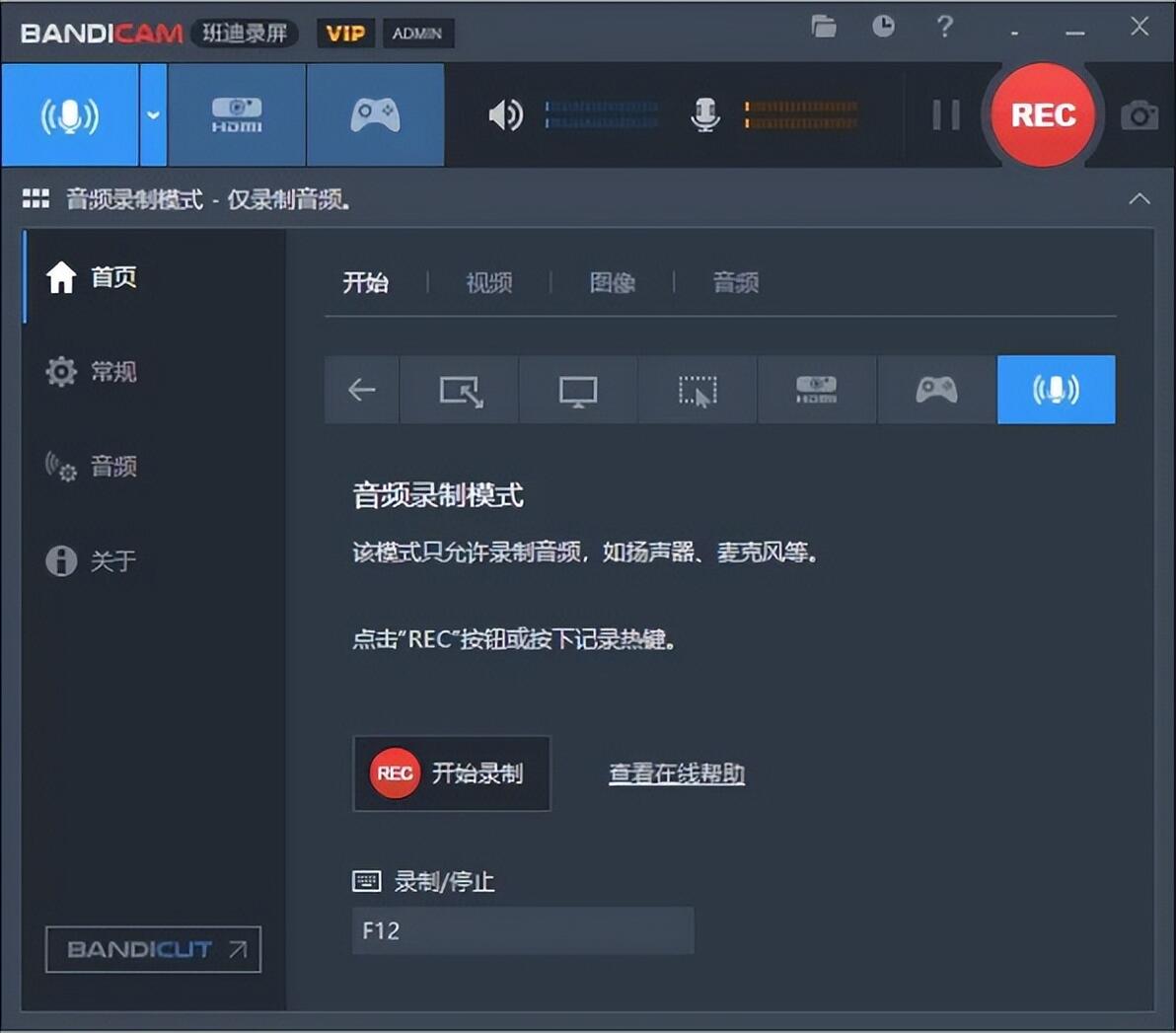Viewport: 1176px width, 1033px height.
Task: Adjust microphone level meter
Action: [x=801, y=114]
